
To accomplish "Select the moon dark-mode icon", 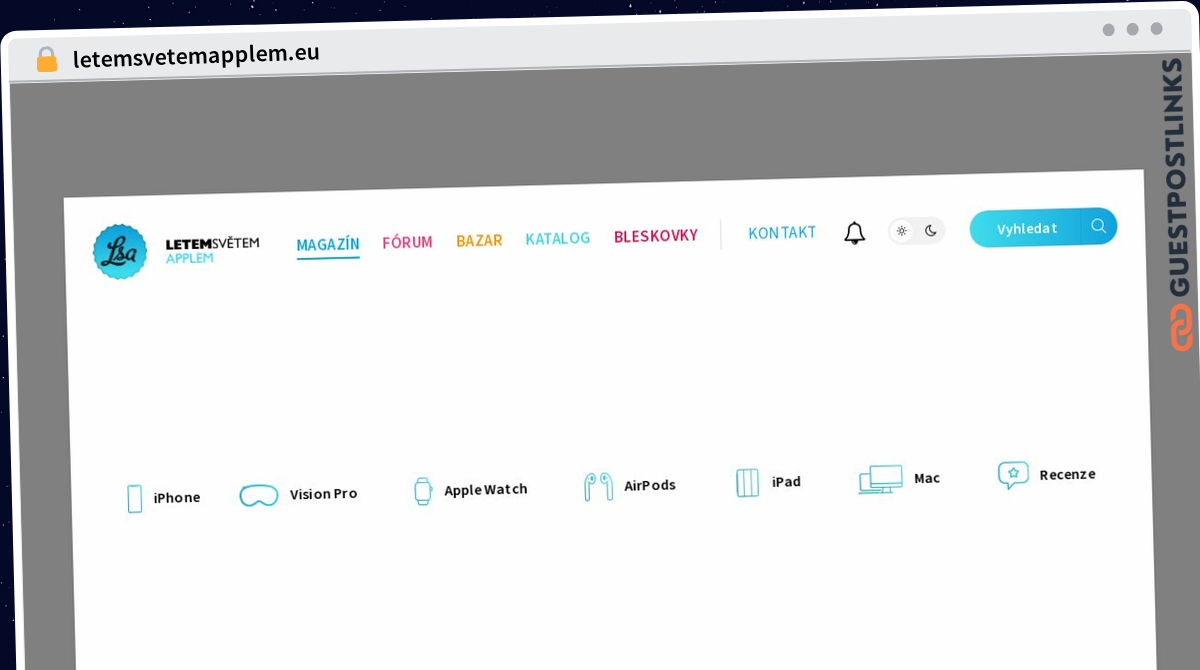I will (x=930, y=231).
